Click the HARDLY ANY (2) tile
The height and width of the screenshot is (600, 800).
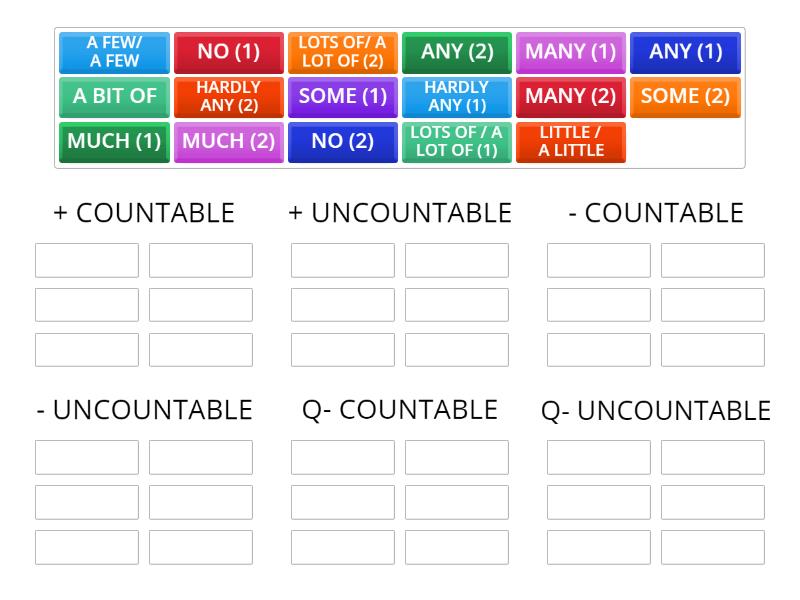pos(228,97)
